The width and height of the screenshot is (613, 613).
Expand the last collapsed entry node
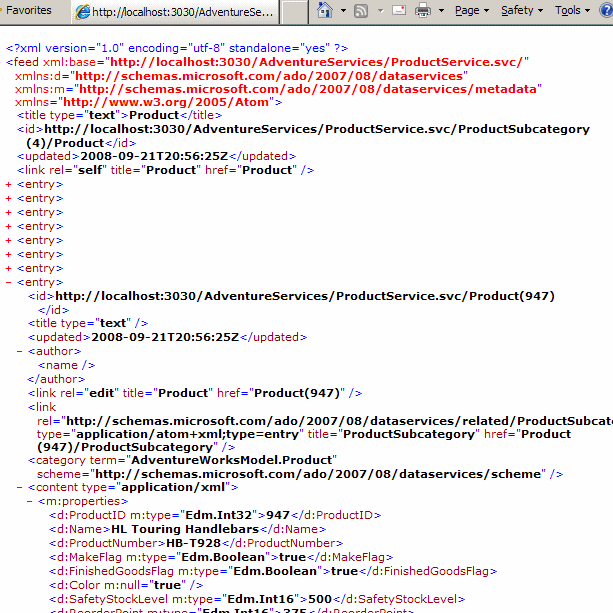(x=9, y=269)
